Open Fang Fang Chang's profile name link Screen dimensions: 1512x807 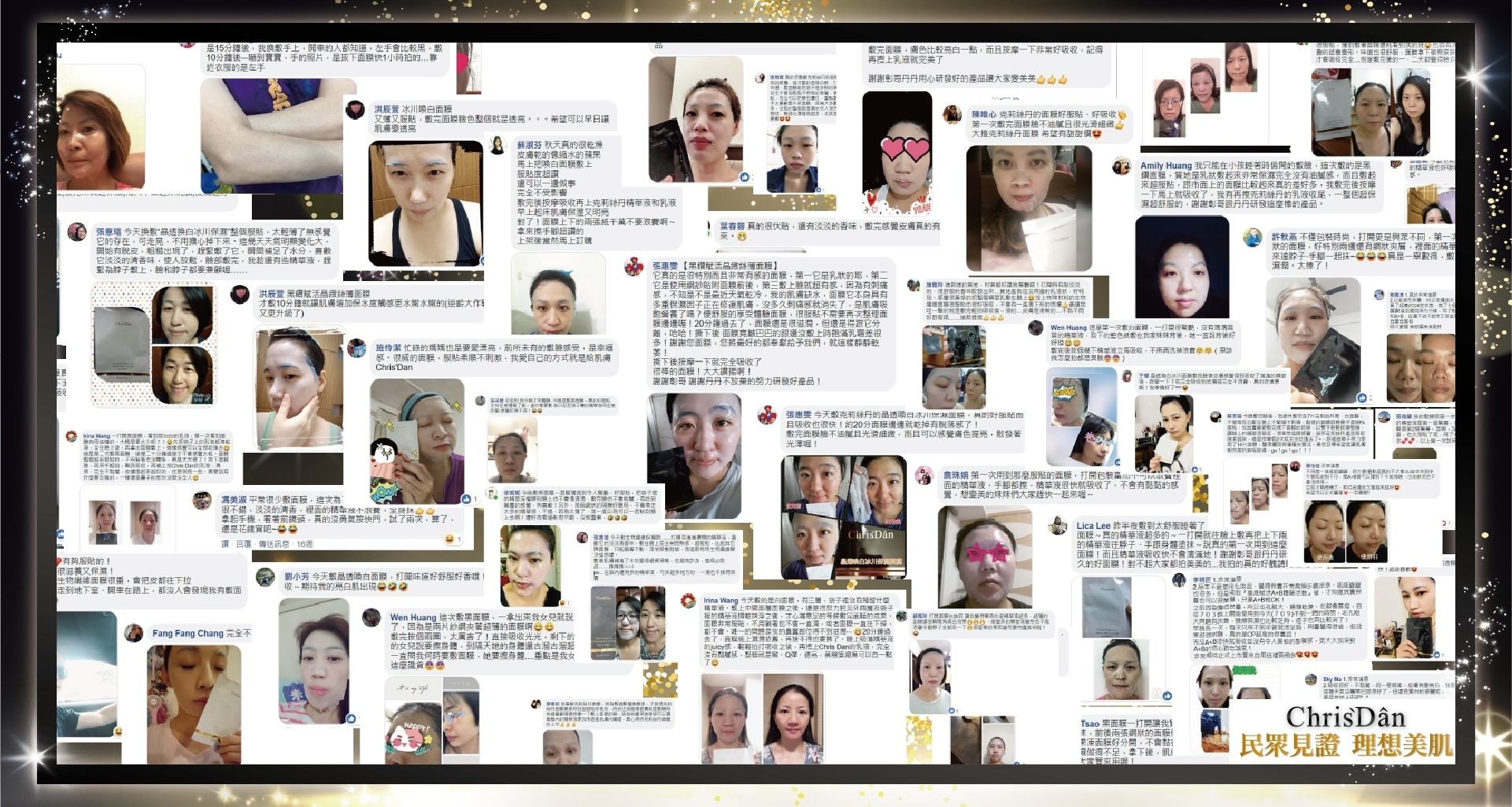click(x=187, y=633)
